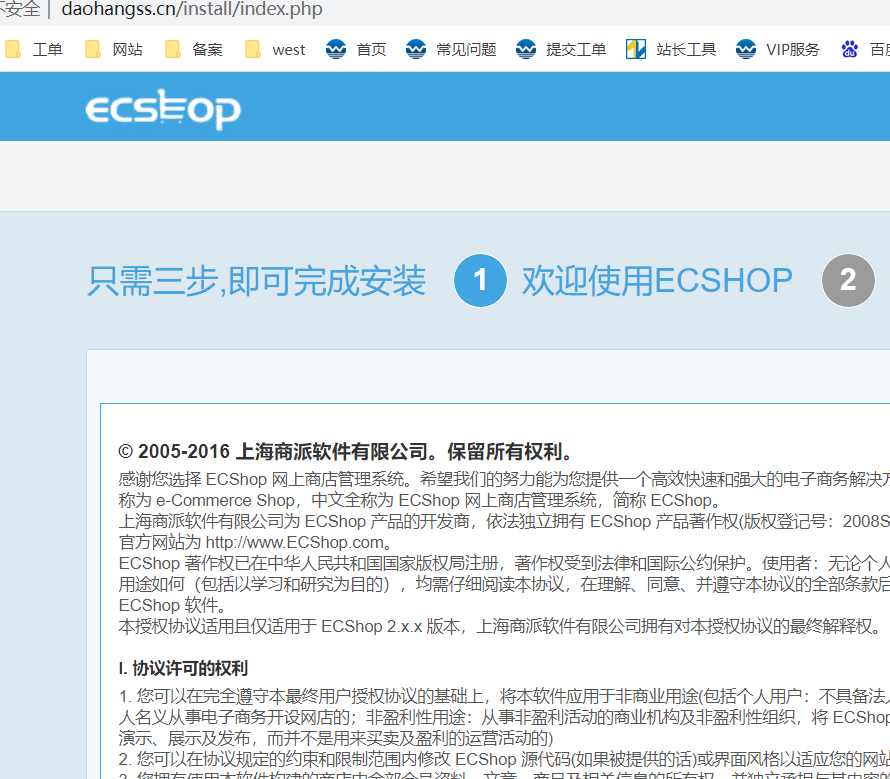Click the 欢迎使用ECSHOP step label
The height and width of the screenshot is (779, 890).
tap(656, 281)
